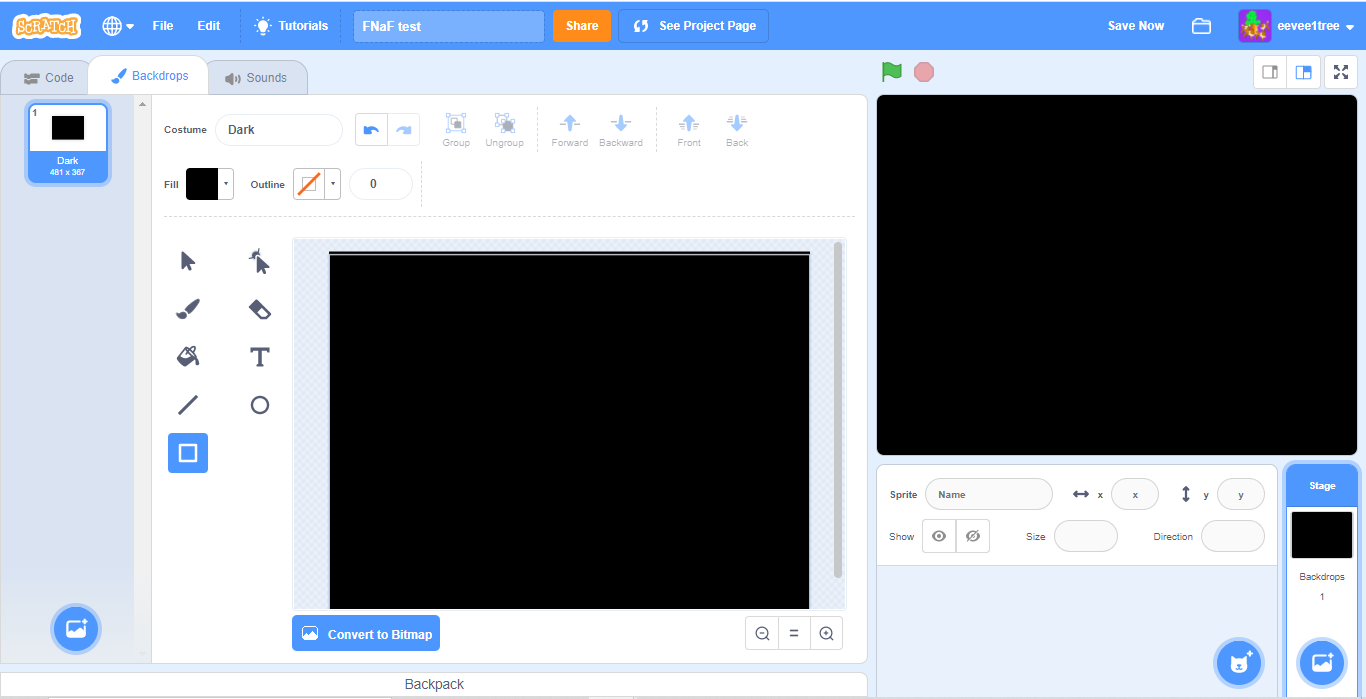The width and height of the screenshot is (1366, 699).
Task: Show the sprite on stage
Action: pos(938,536)
